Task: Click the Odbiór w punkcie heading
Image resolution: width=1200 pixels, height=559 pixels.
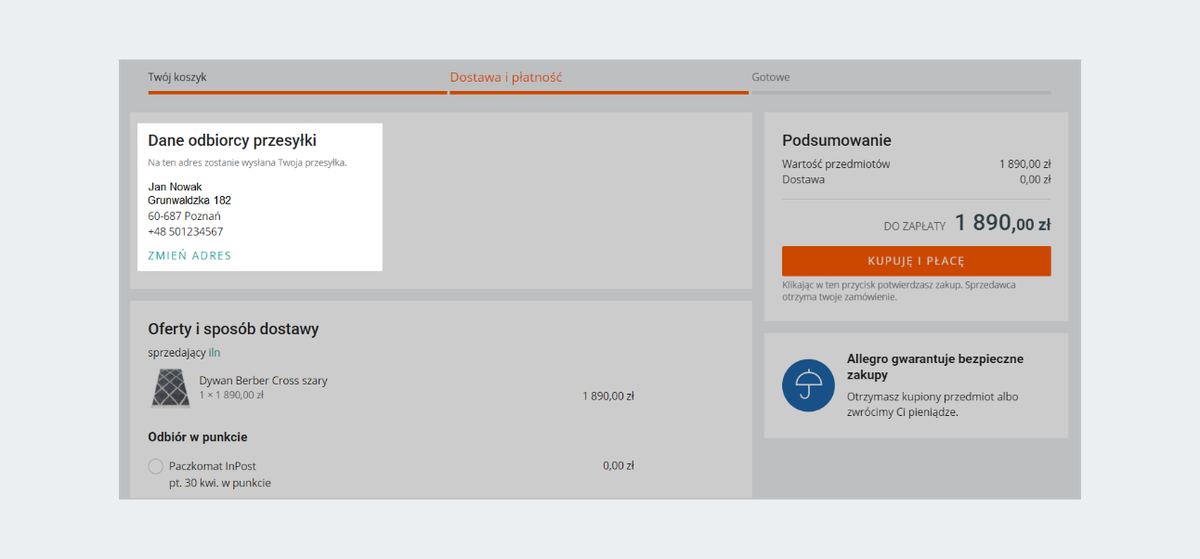Action: point(198,437)
